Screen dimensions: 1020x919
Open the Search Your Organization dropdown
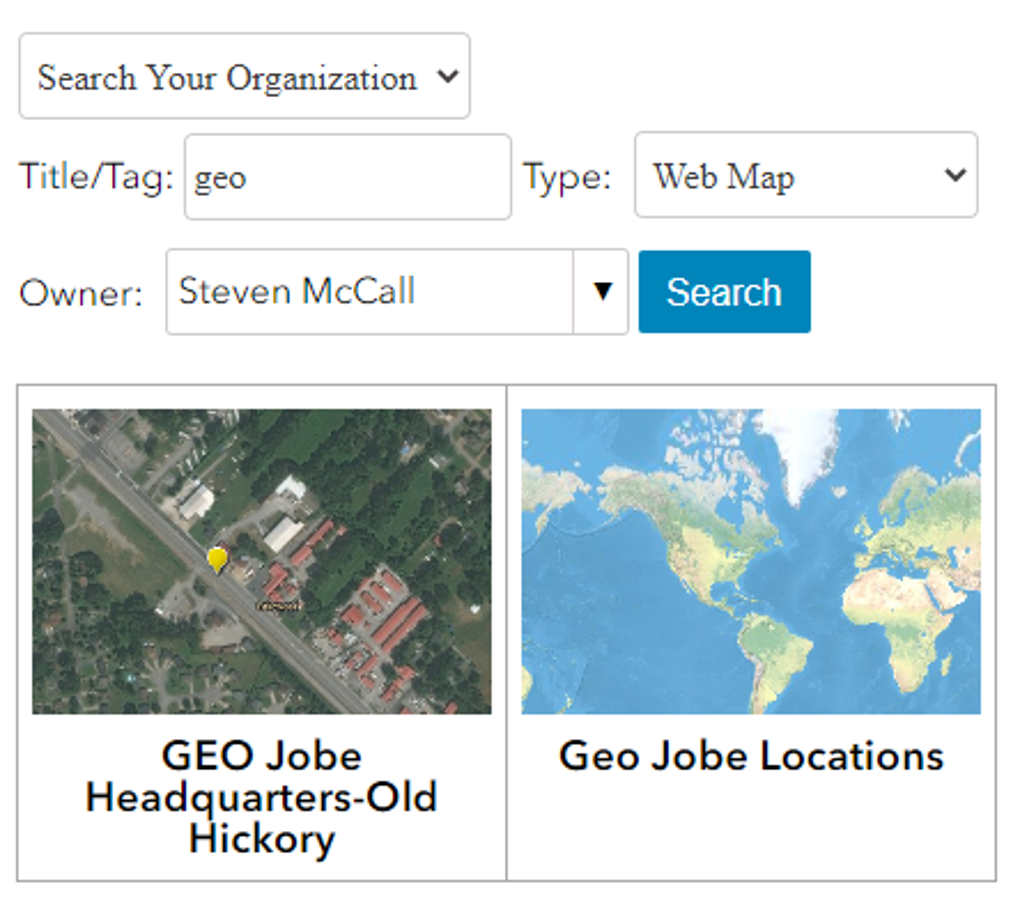click(x=243, y=76)
